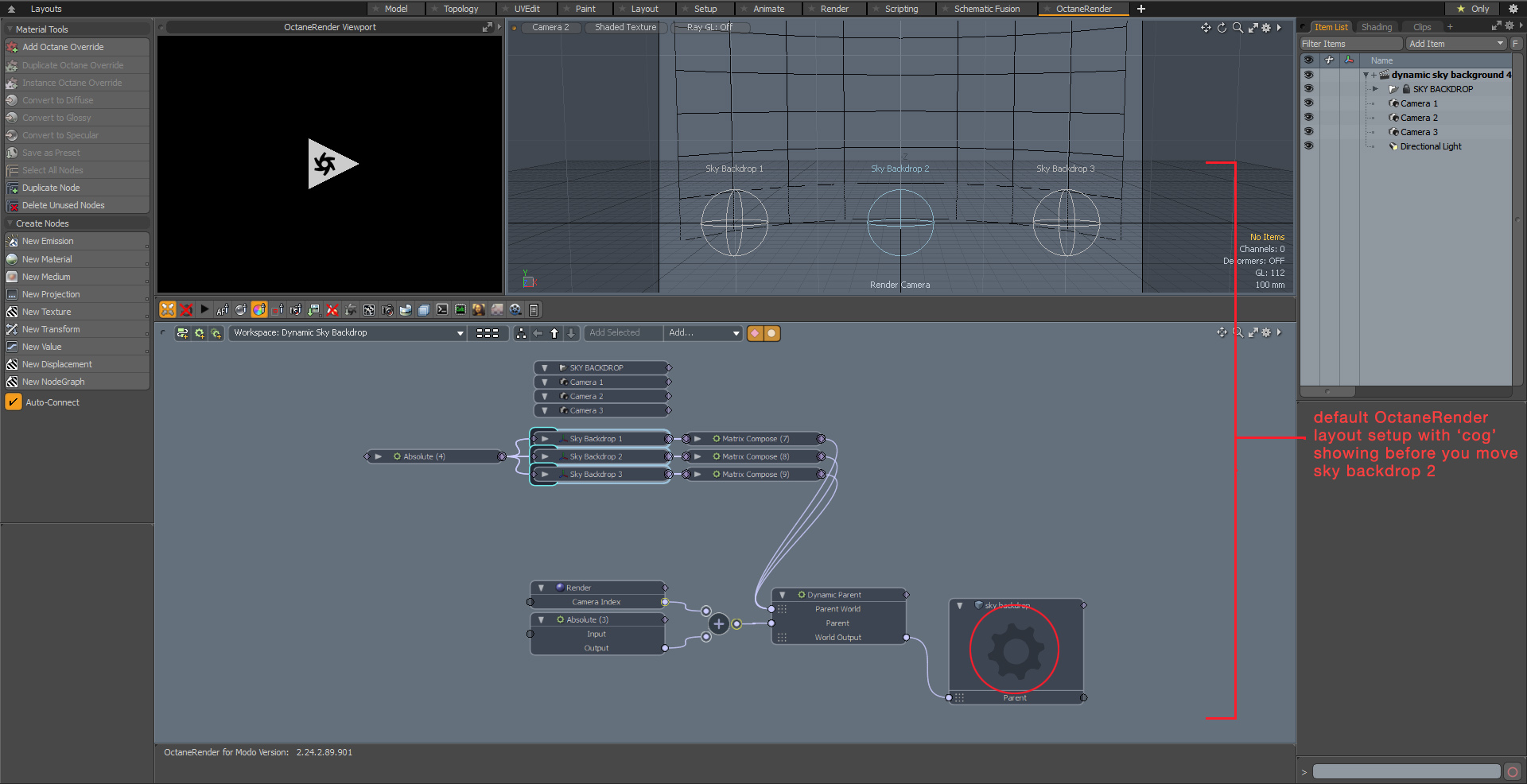1527x784 pixels.
Task: Open the console terminal icon in Octane toolbar
Action: pyautogui.click(x=442, y=310)
